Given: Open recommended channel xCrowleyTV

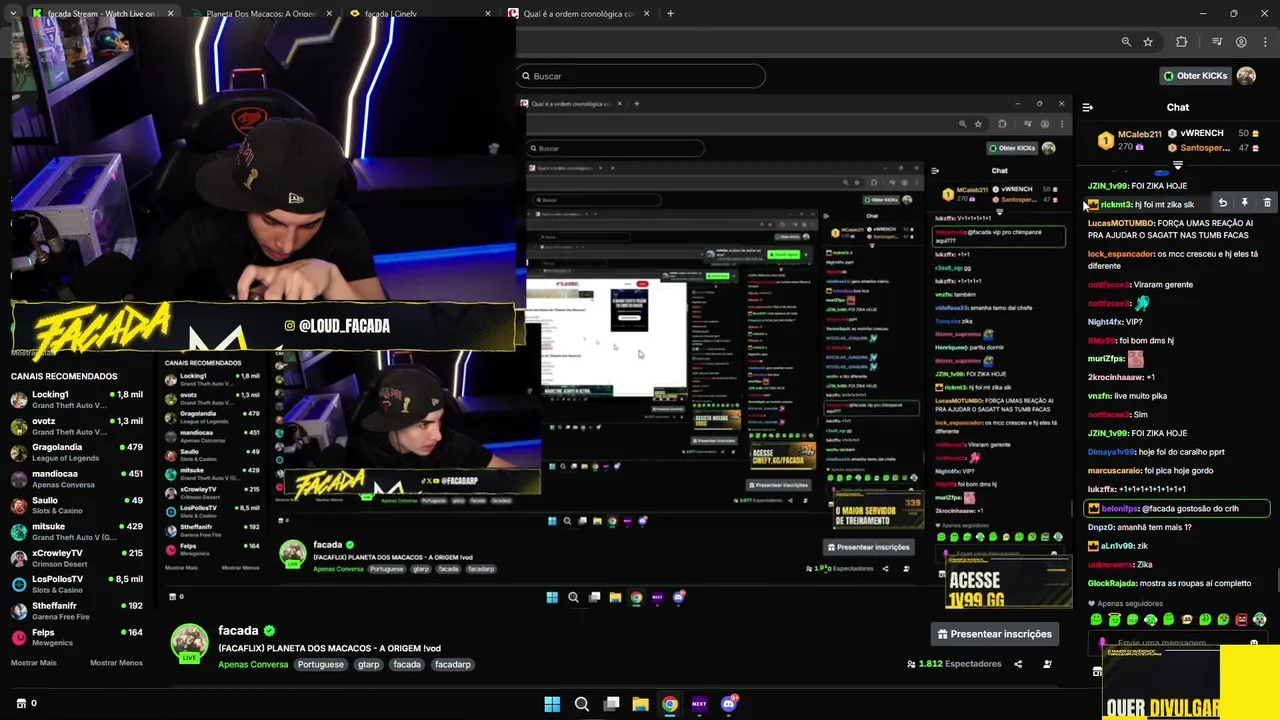Looking at the screenshot, I should click(77, 558).
